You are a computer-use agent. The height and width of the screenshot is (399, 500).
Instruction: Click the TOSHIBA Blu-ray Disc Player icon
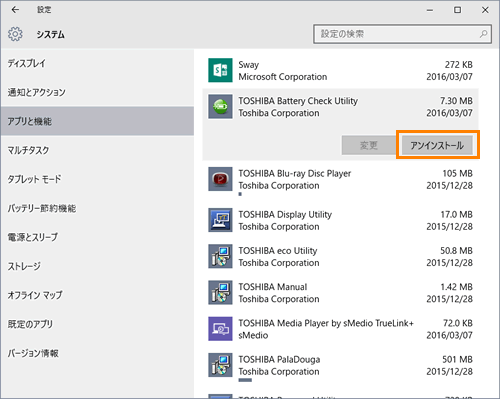click(x=220, y=179)
